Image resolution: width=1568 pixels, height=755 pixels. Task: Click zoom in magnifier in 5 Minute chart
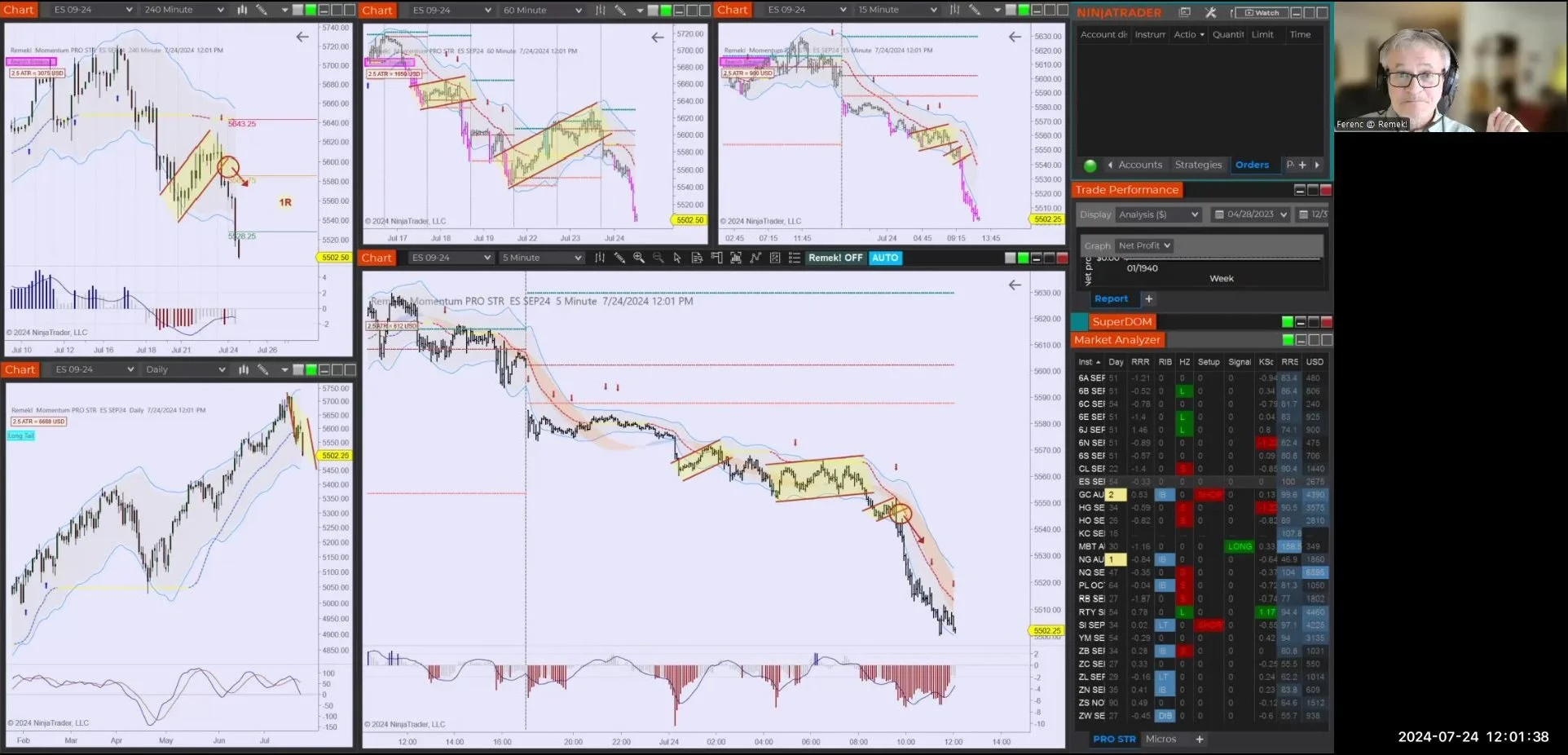(639, 258)
